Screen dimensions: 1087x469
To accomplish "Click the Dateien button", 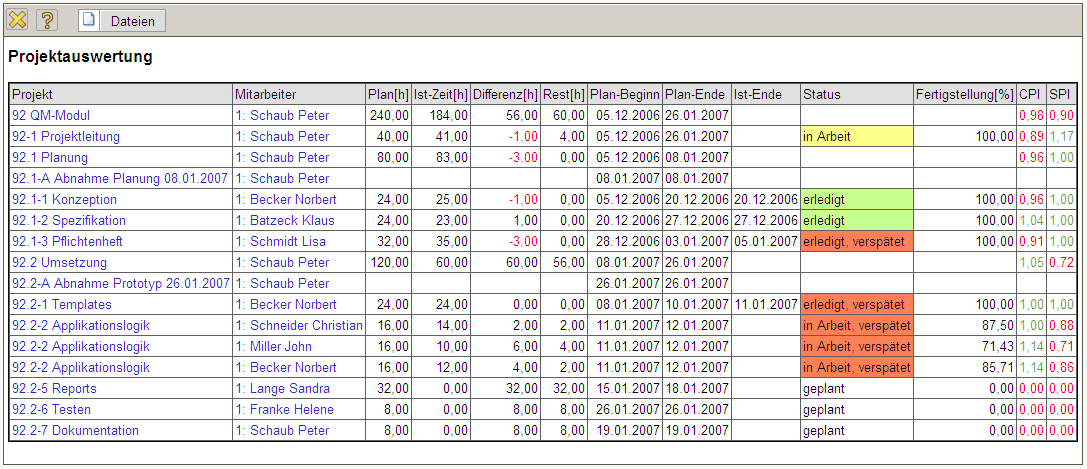I will point(122,20).
